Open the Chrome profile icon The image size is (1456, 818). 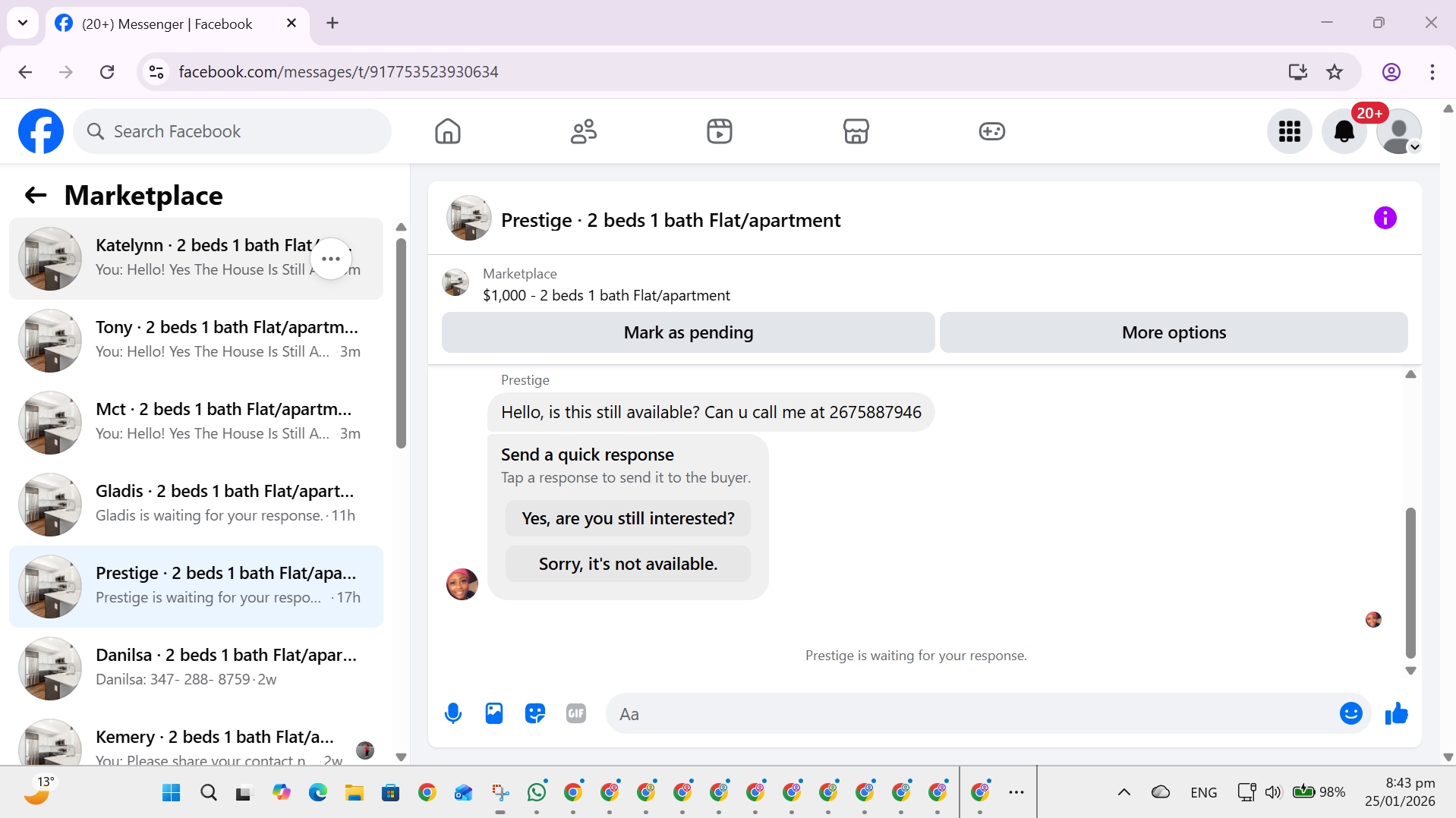1391,72
